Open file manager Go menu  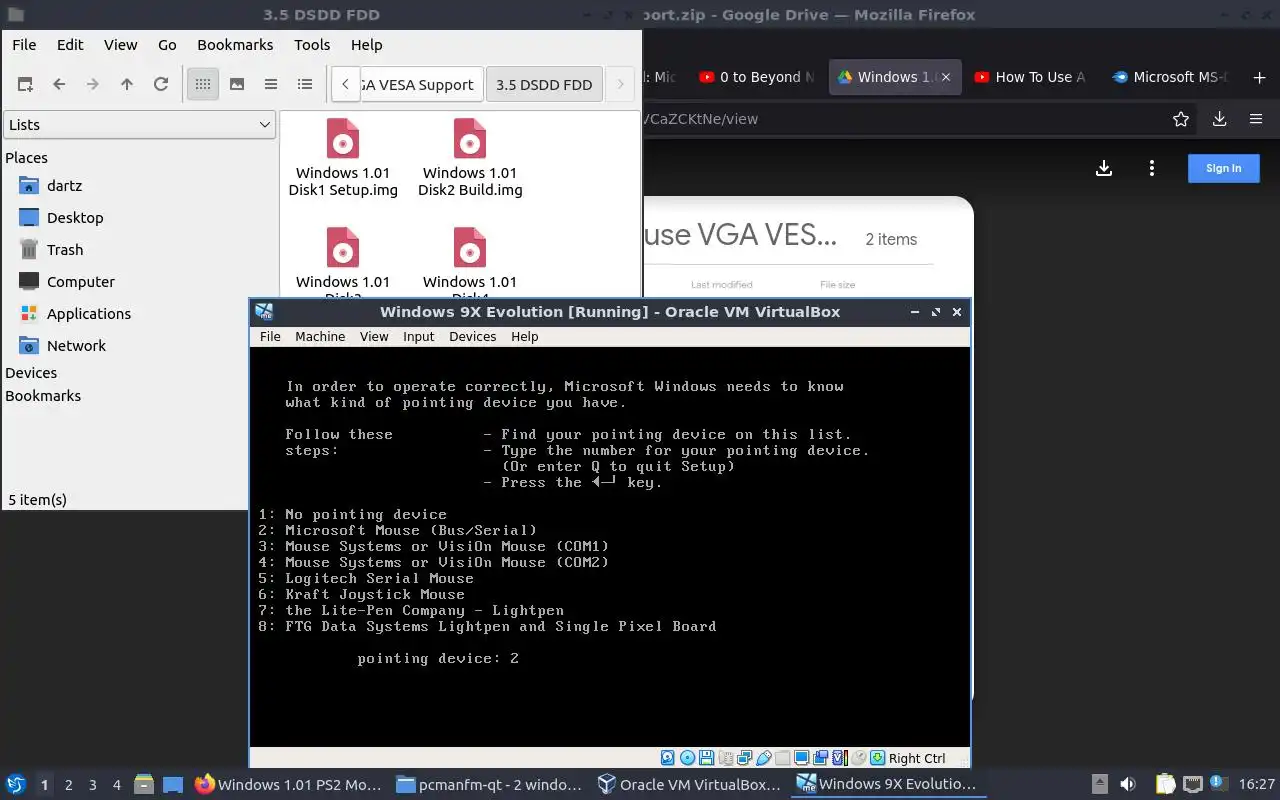click(x=167, y=45)
